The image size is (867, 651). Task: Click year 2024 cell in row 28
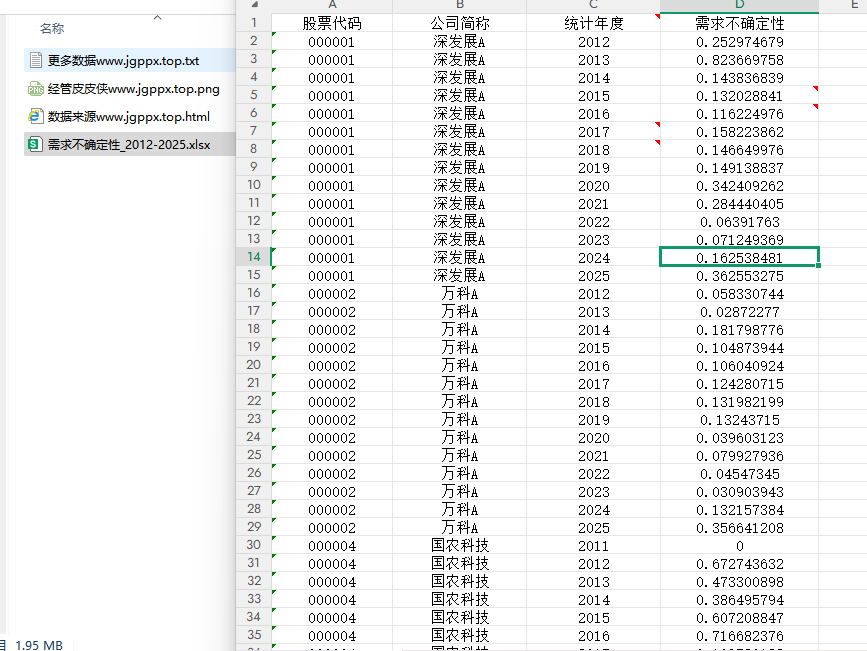pyautogui.click(x=593, y=510)
